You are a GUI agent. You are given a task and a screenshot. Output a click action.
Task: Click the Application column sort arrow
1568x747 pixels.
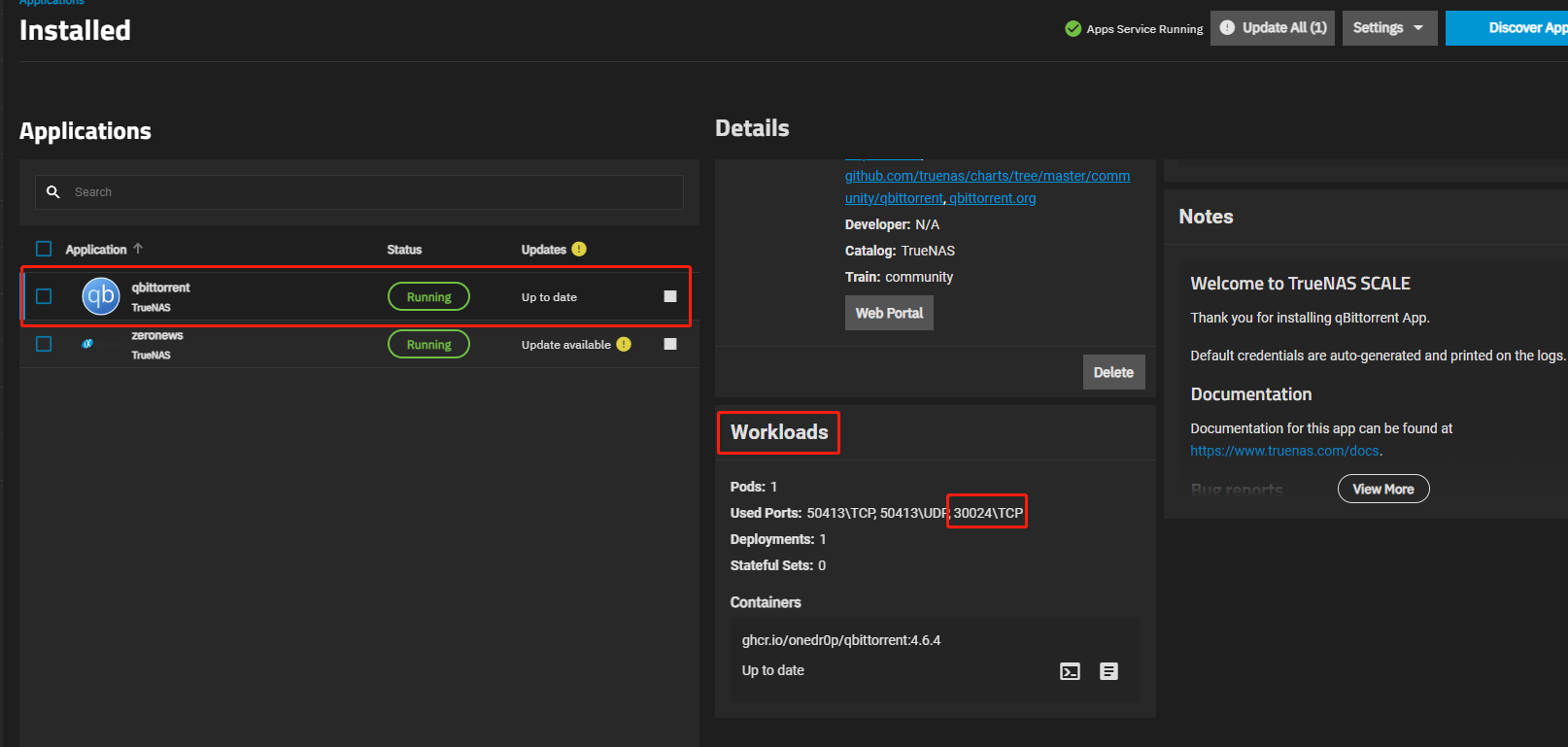138,249
